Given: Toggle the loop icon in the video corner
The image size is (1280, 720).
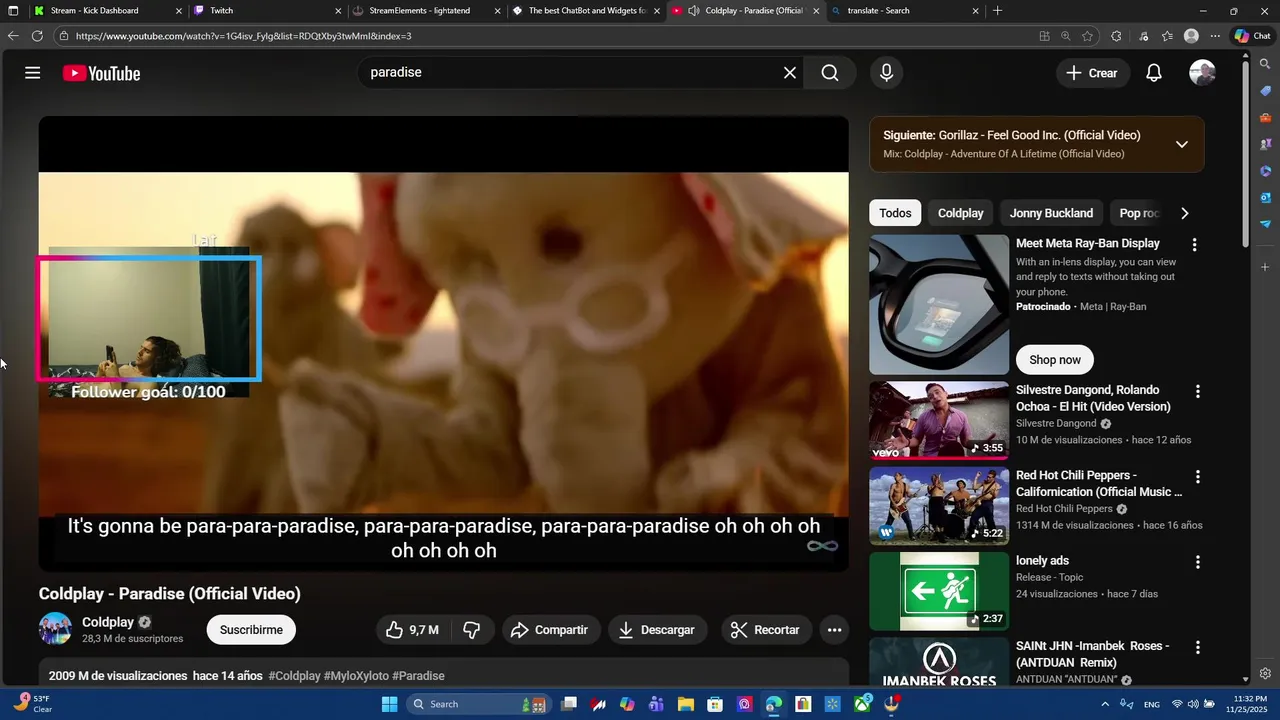Looking at the screenshot, I should coord(822,546).
